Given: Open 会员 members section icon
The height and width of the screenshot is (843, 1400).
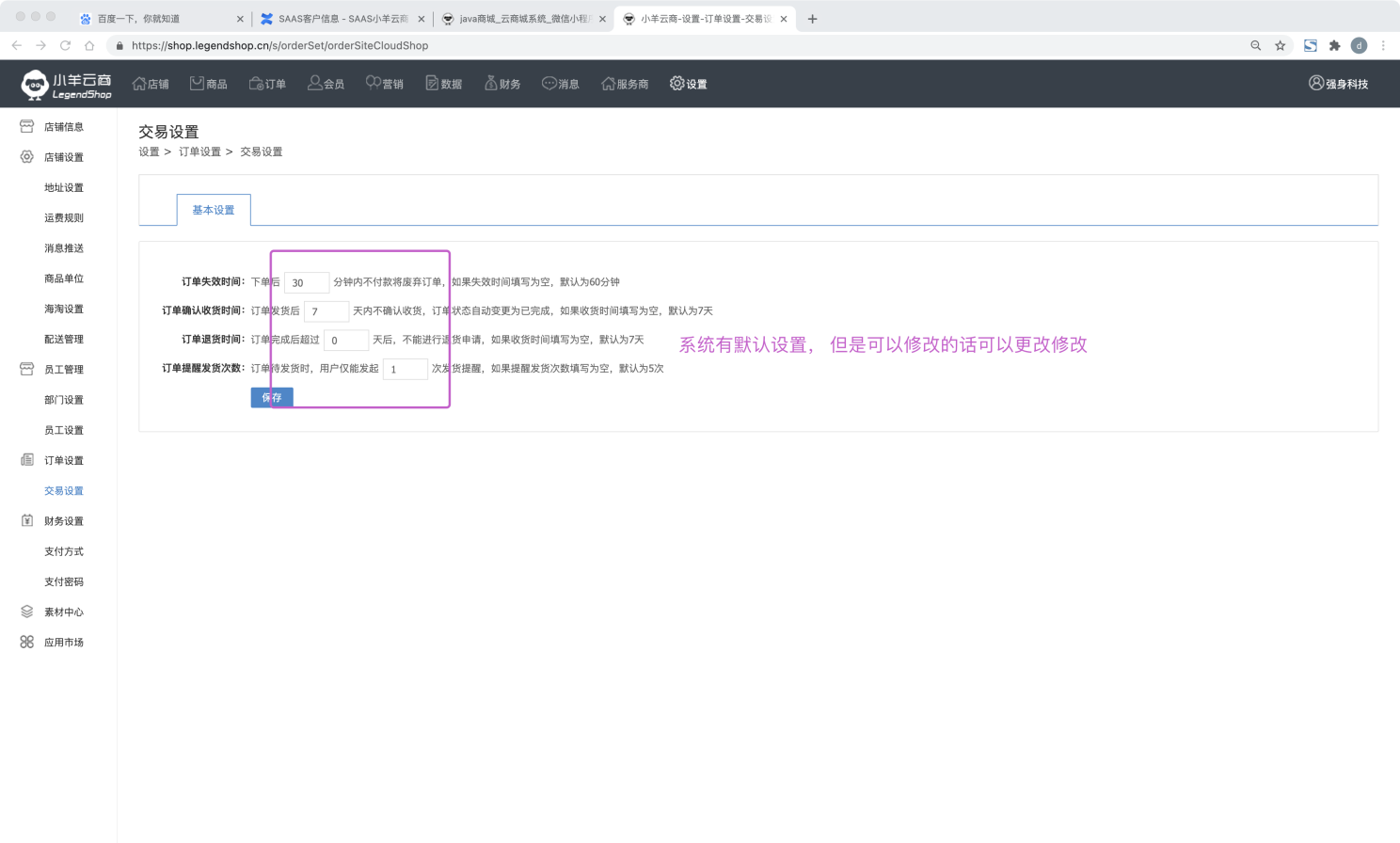Looking at the screenshot, I should point(315,84).
